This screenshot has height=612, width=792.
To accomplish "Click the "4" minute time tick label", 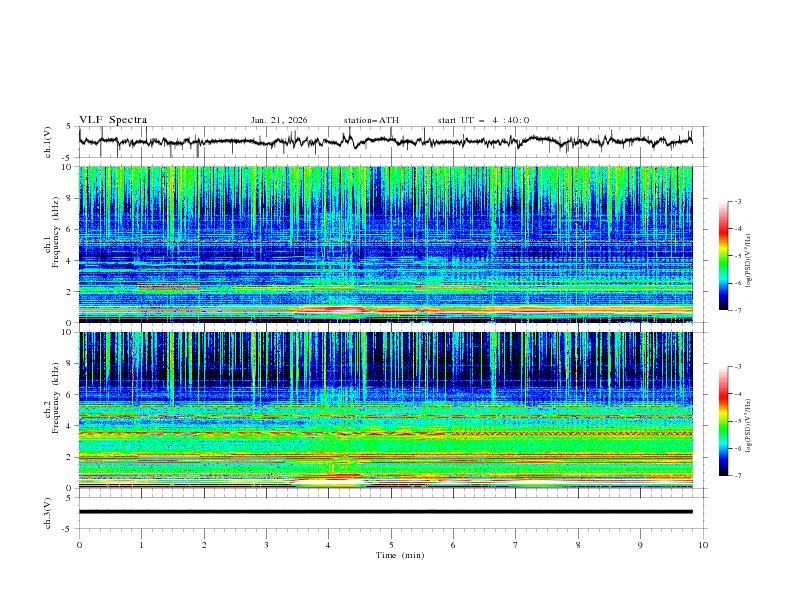I will coord(328,545).
